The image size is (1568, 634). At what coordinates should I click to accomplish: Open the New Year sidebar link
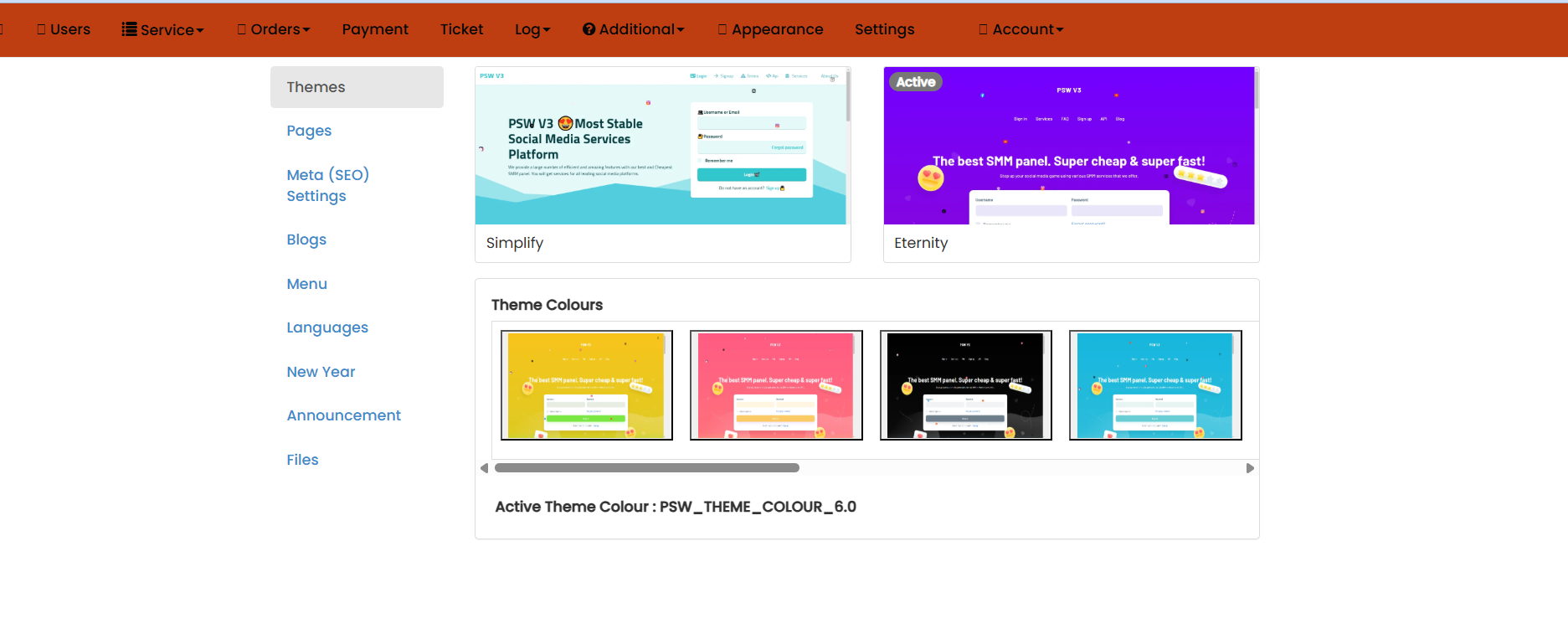click(321, 372)
